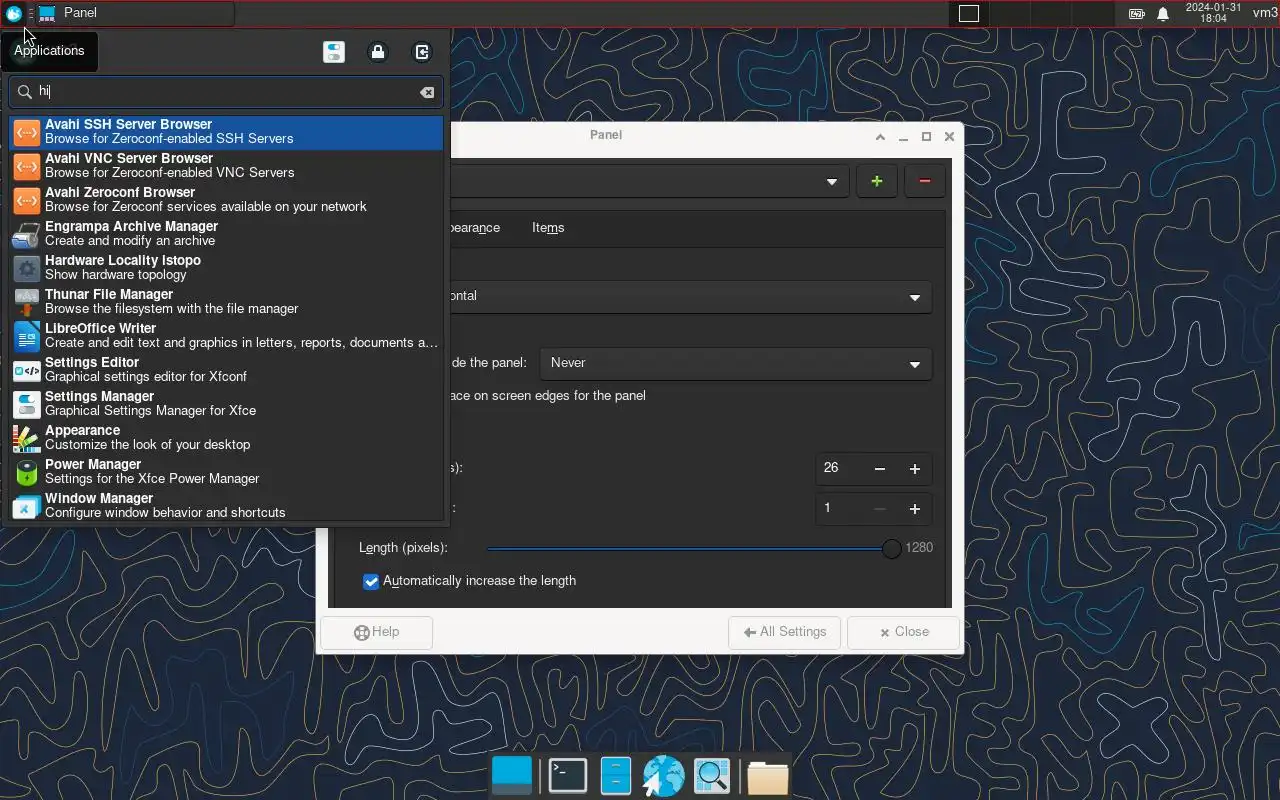Click the Panel task button in top bar
The height and width of the screenshot is (800, 1280).
pos(135,13)
